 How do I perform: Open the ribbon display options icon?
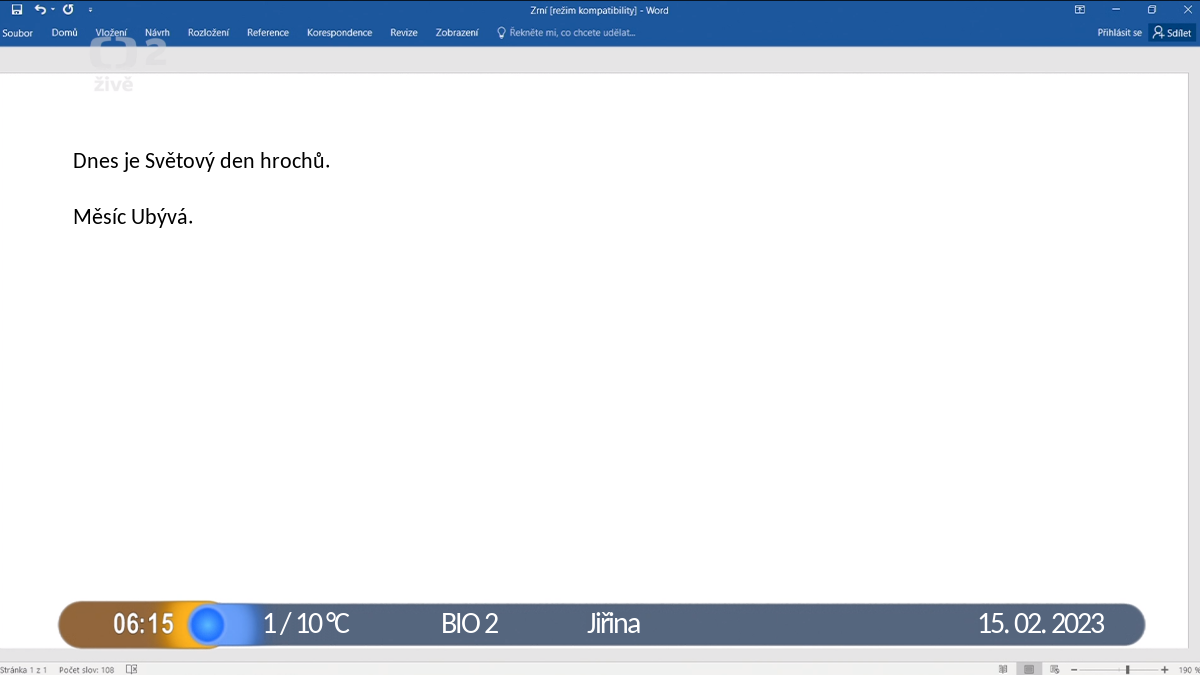(1080, 10)
